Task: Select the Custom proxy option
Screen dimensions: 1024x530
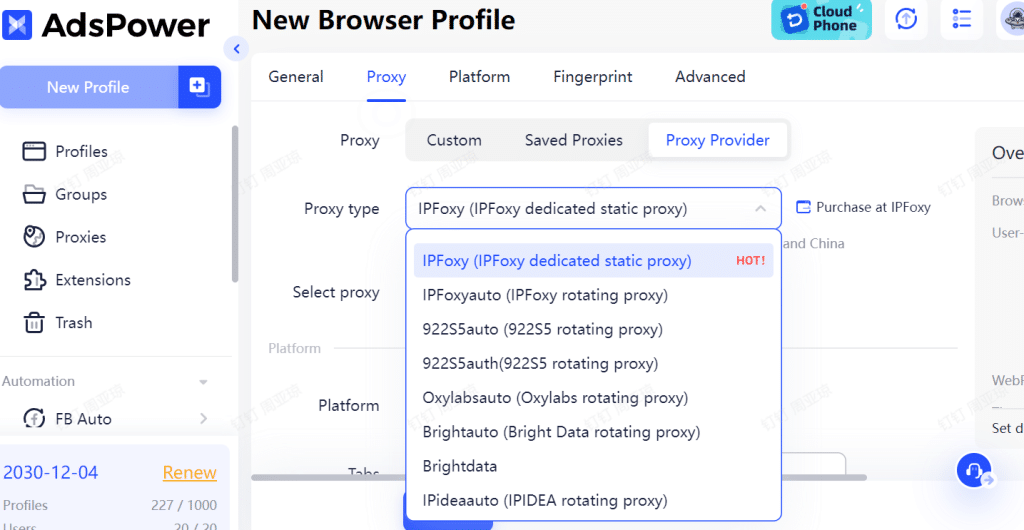Action: click(454, 140)
